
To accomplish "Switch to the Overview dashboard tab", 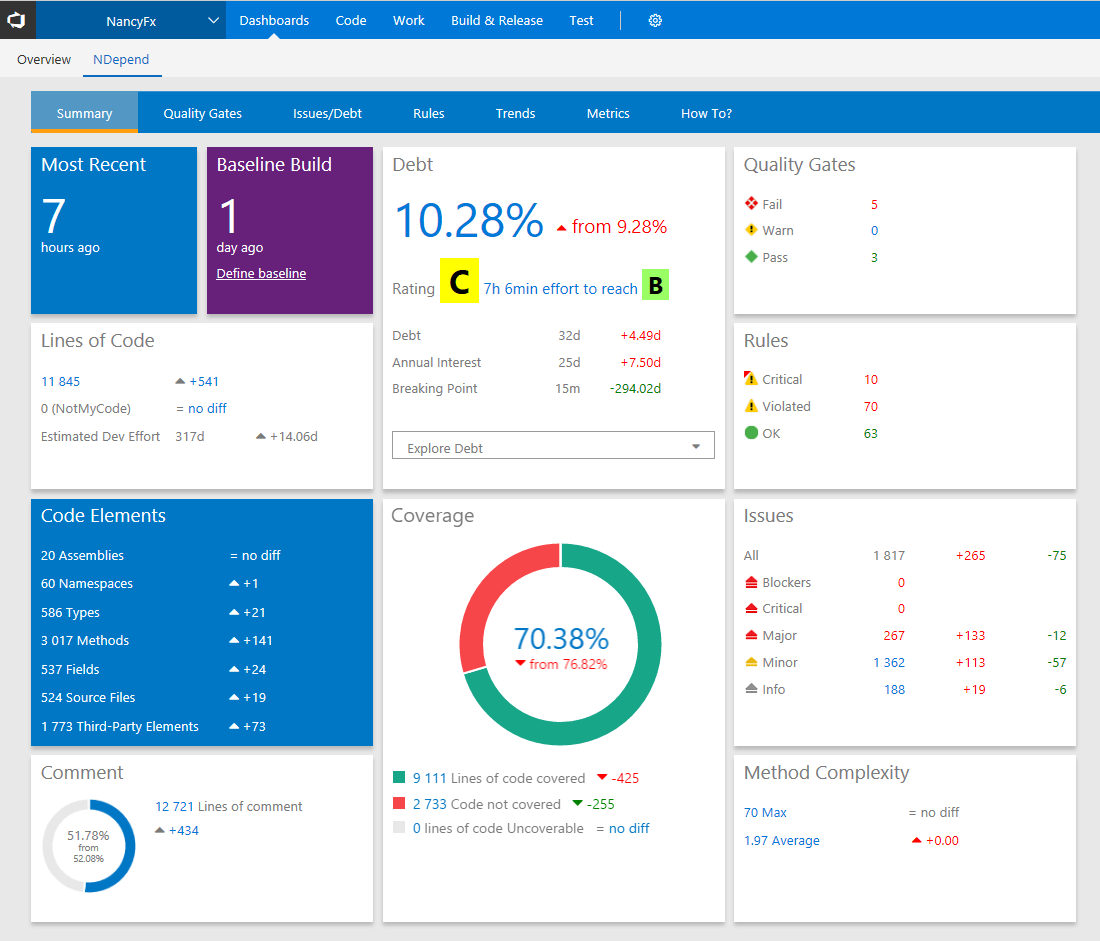I will (x=43, y=59).
